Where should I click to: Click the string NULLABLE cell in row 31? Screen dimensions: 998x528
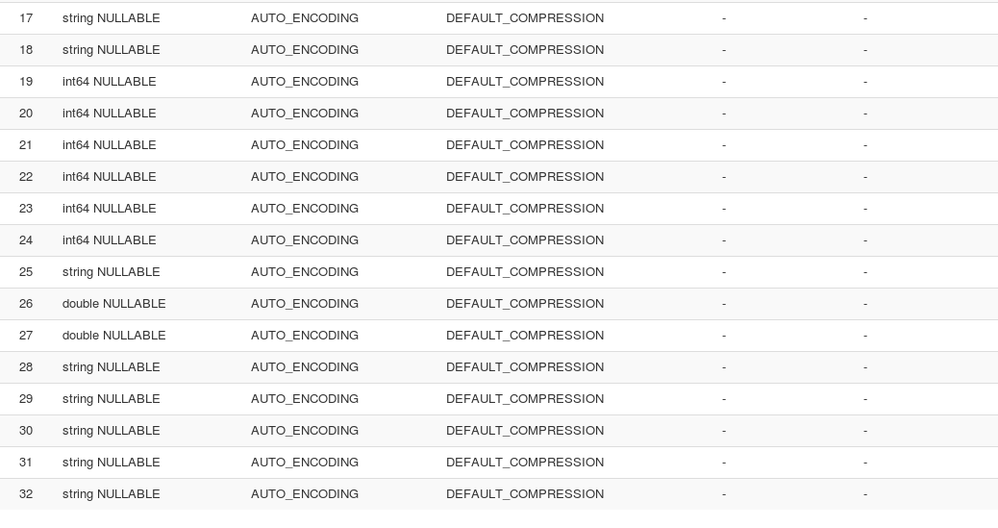(x=110, y=462)
